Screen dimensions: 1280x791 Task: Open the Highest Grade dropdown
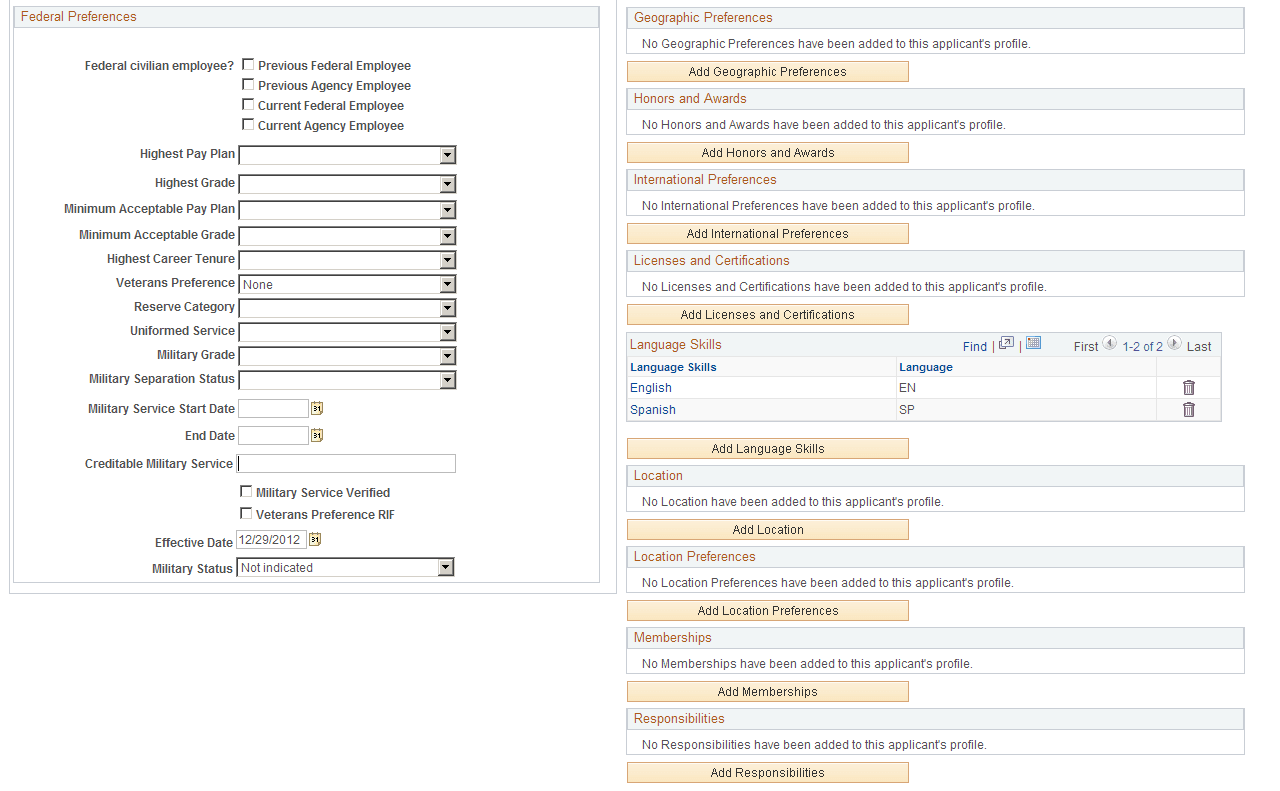448,184
